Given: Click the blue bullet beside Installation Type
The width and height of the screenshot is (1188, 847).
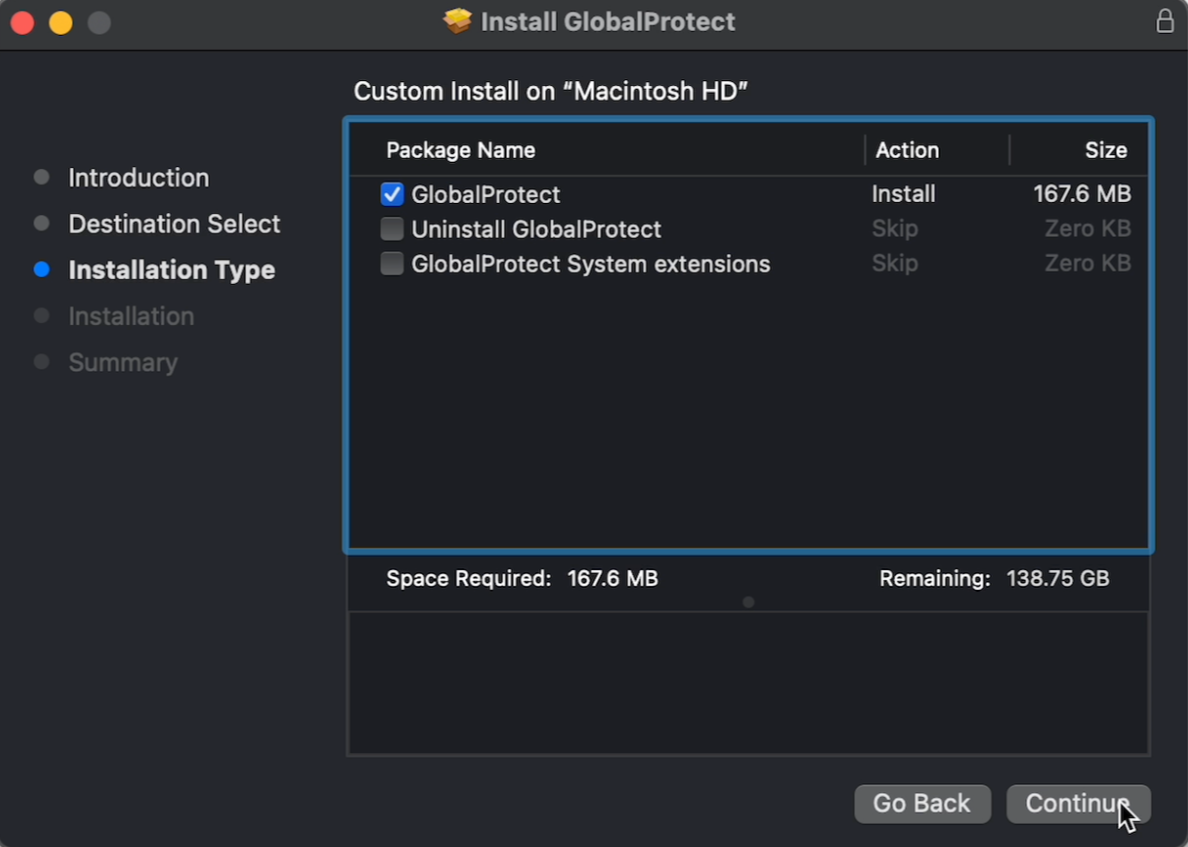Looking at the screenshot, I should tap(42, 270).
